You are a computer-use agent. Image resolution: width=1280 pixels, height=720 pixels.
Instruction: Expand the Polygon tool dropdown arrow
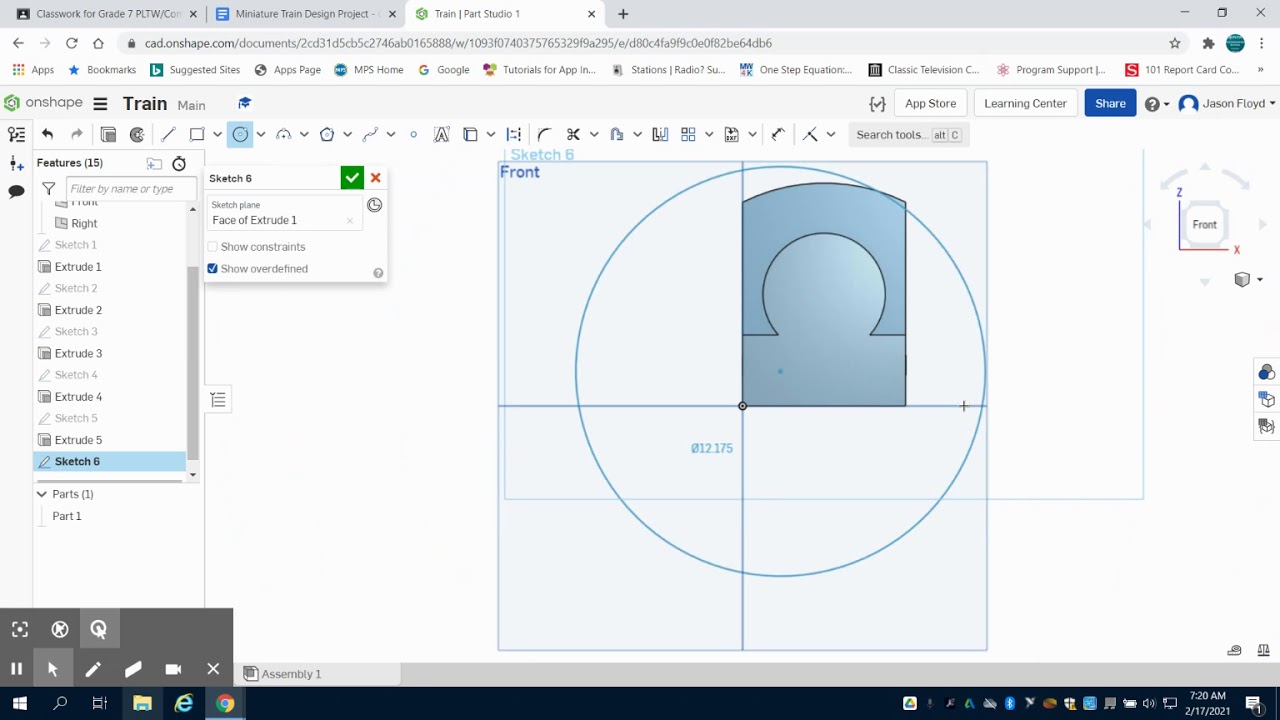click(347, 134)
